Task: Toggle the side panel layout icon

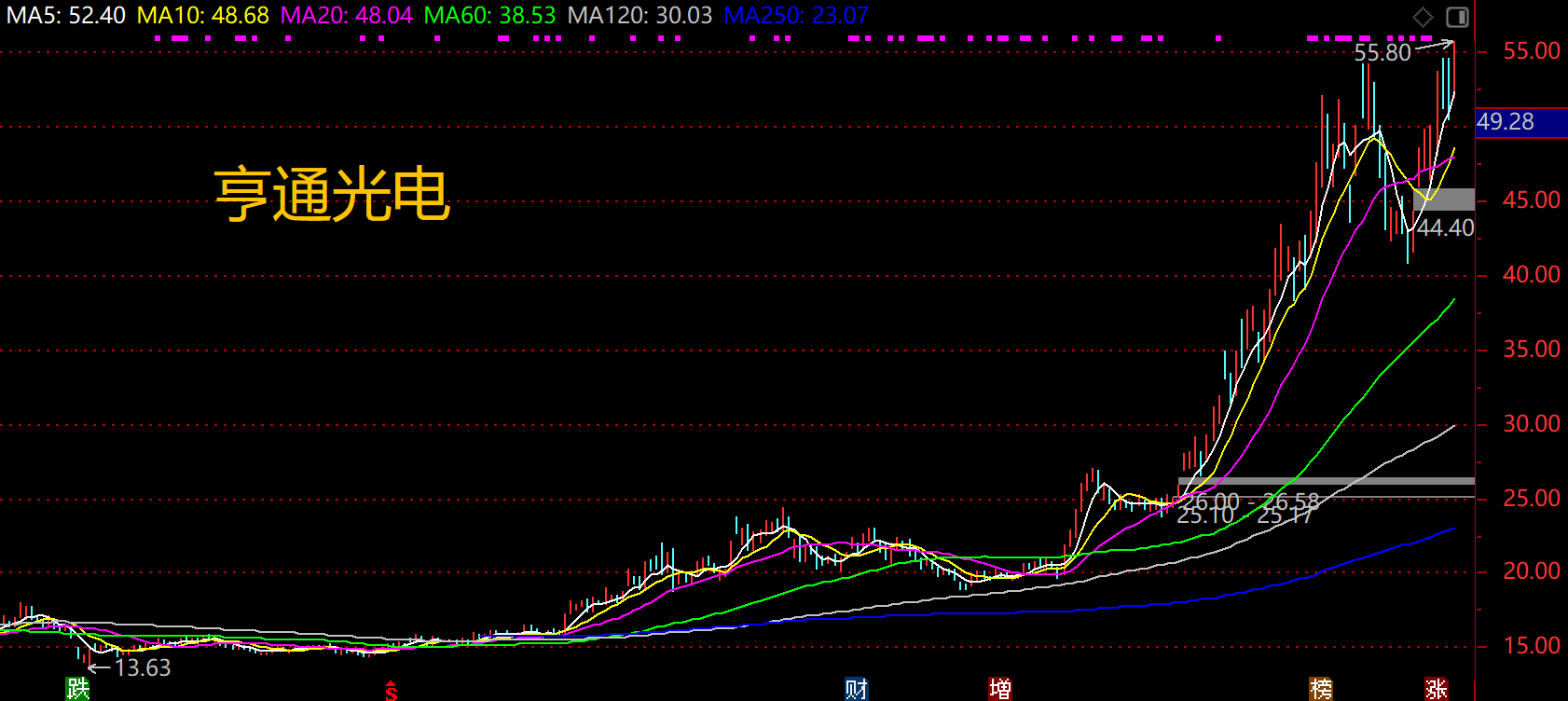Action: click(1456, 17)
